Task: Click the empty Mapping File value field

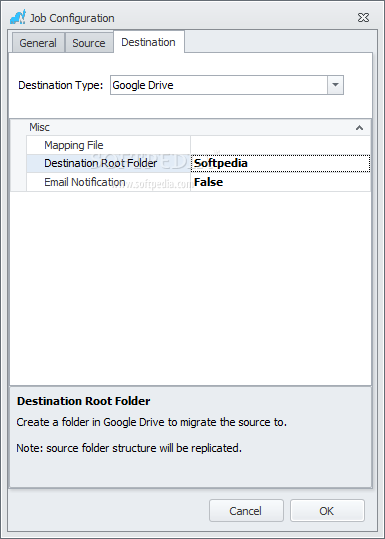Action: 280,145
